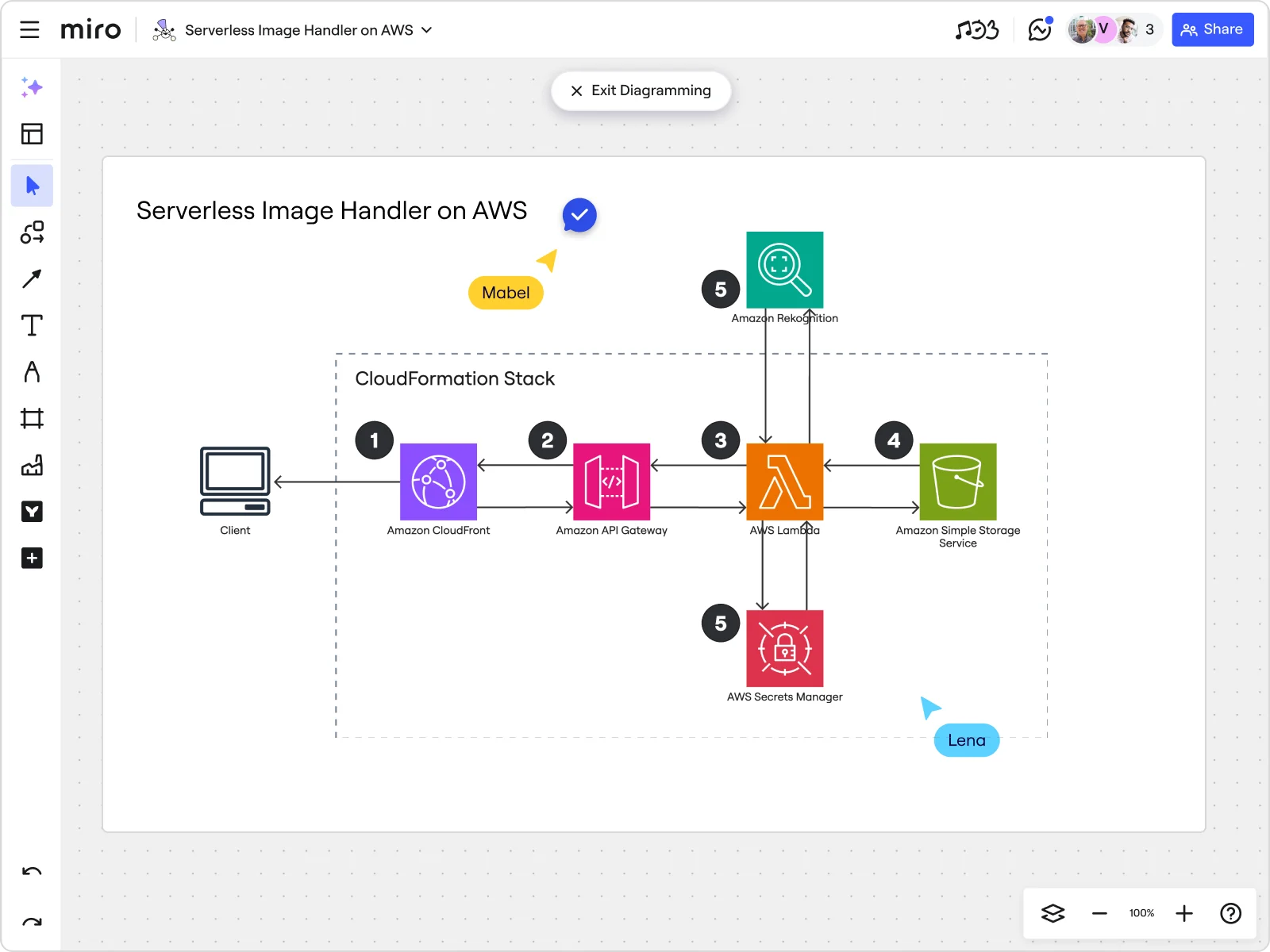Select the Frame tool
The width and height of the screenshot is (1270, 952).
(x=32, y=418)
